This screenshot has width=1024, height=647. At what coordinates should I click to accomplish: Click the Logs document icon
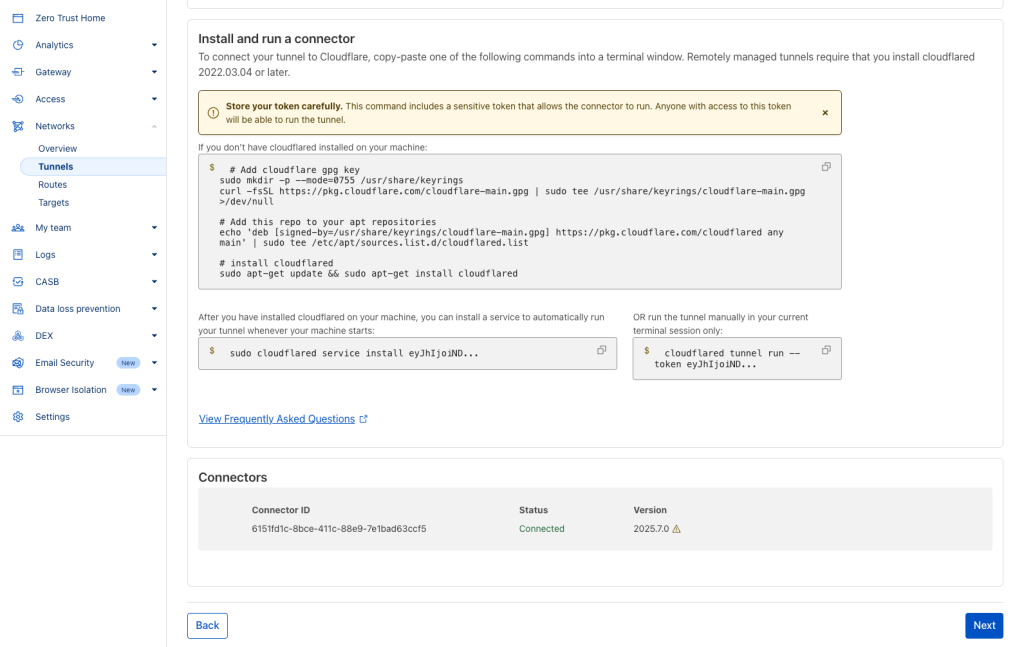click(18, 255)
